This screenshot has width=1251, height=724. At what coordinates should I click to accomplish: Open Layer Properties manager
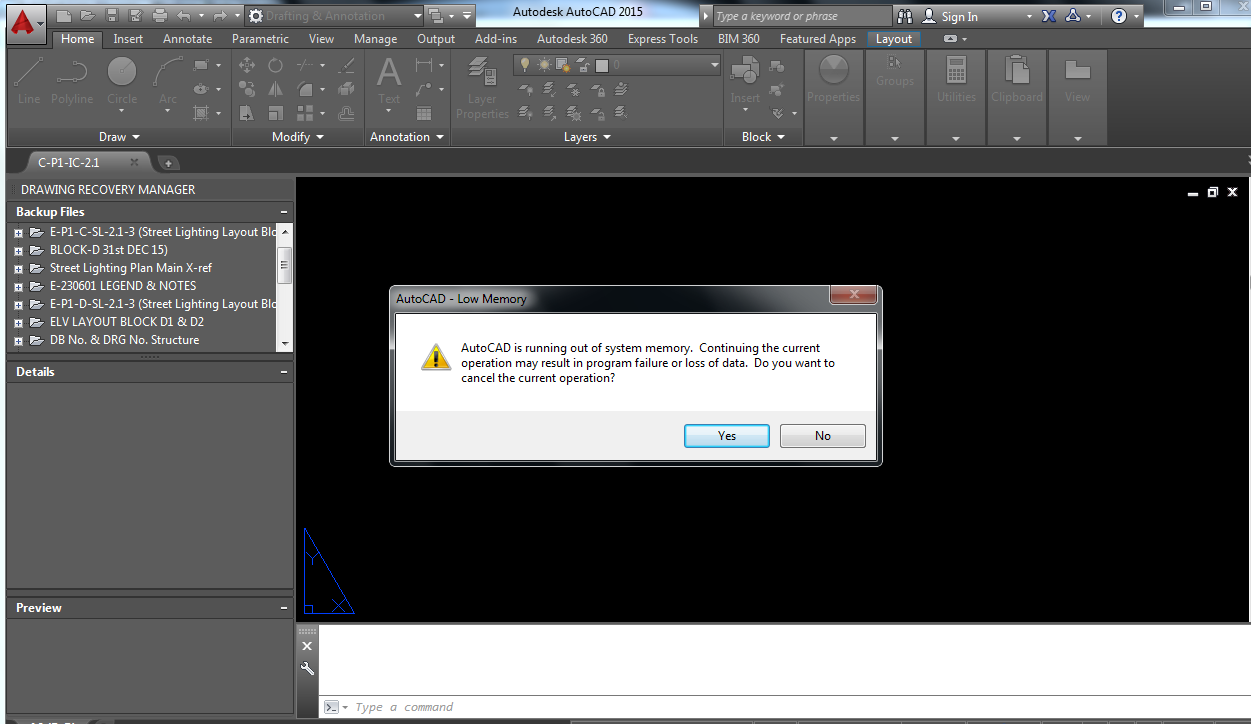point(482,88)
